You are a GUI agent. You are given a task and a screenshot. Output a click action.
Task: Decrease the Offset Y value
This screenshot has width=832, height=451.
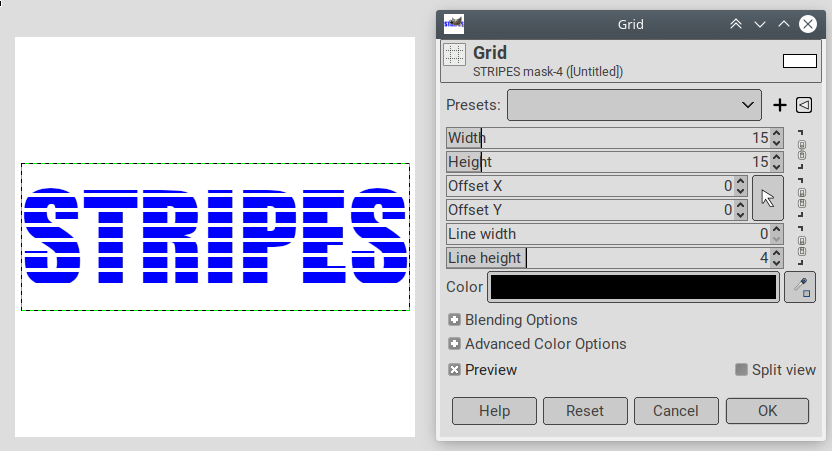tap(741, 215)
